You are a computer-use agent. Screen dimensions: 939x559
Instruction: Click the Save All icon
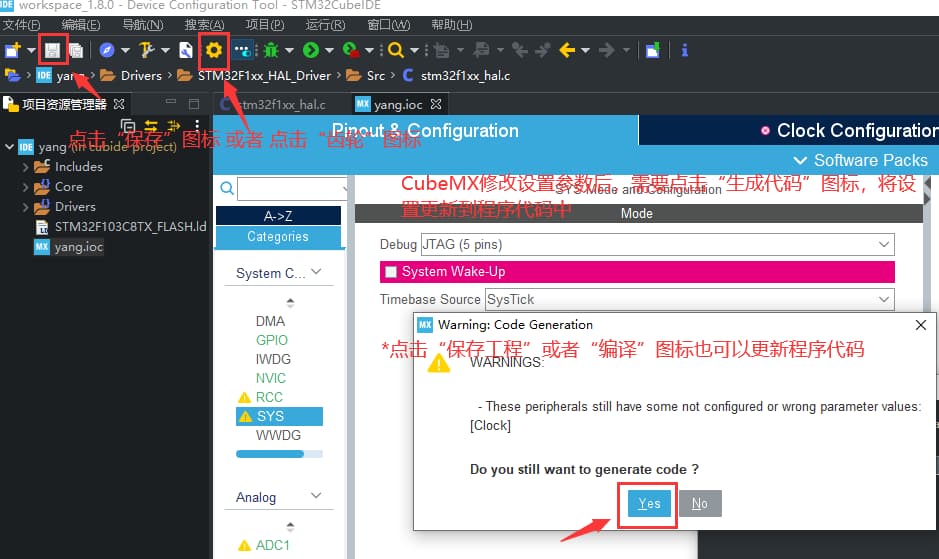(x=76, y=49)
